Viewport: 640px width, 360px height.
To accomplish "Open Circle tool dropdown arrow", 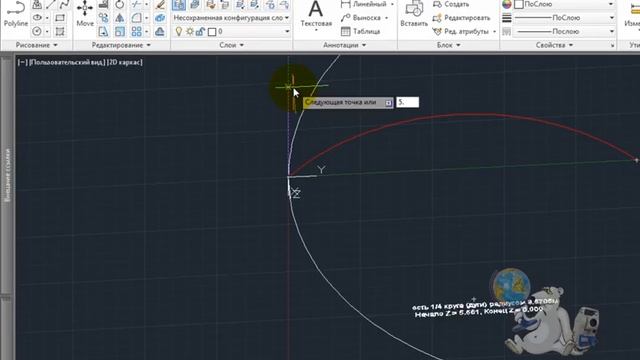I will (x=47, y=31).
